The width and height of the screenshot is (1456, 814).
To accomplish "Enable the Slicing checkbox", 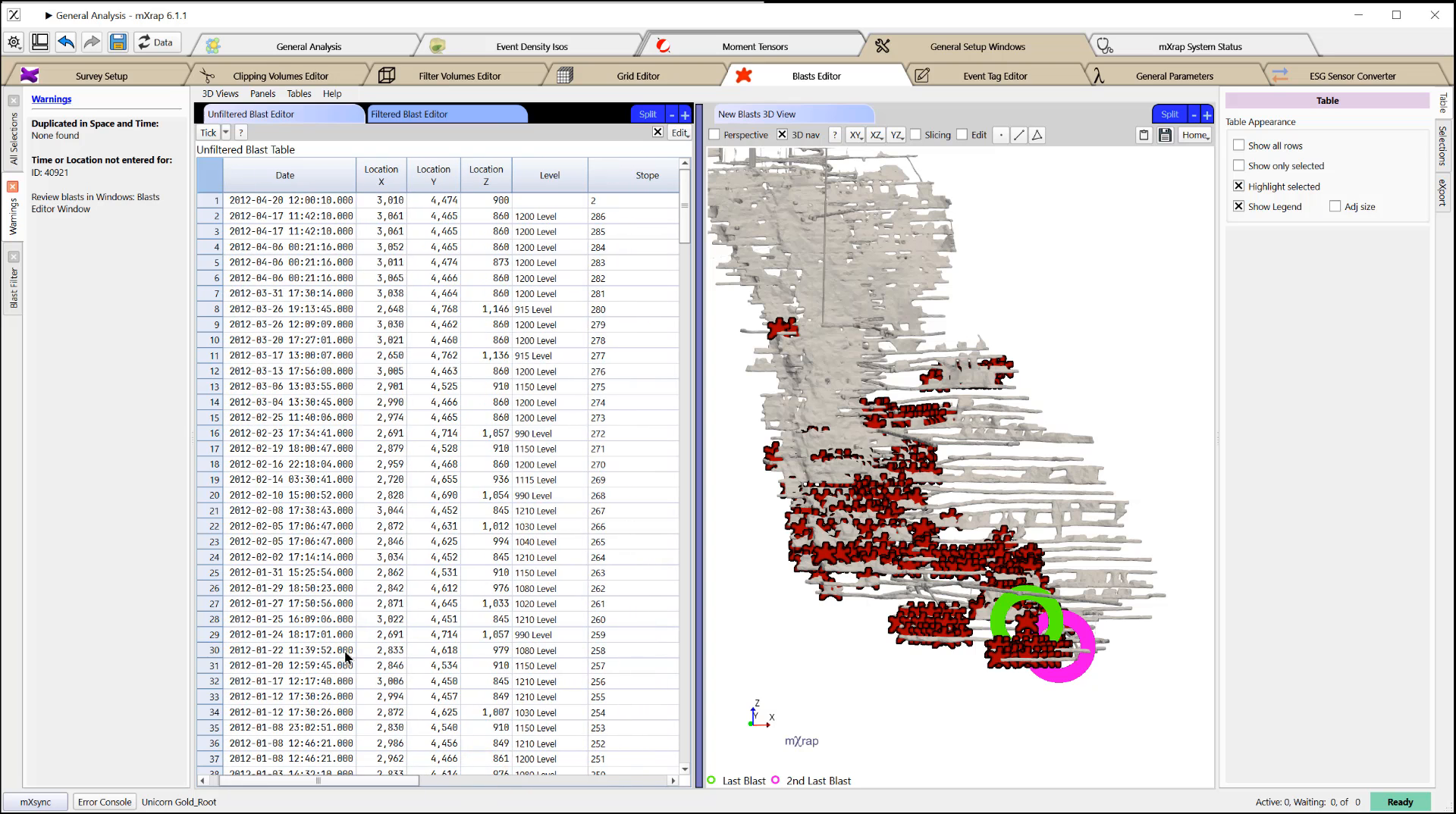I will 915,135.
